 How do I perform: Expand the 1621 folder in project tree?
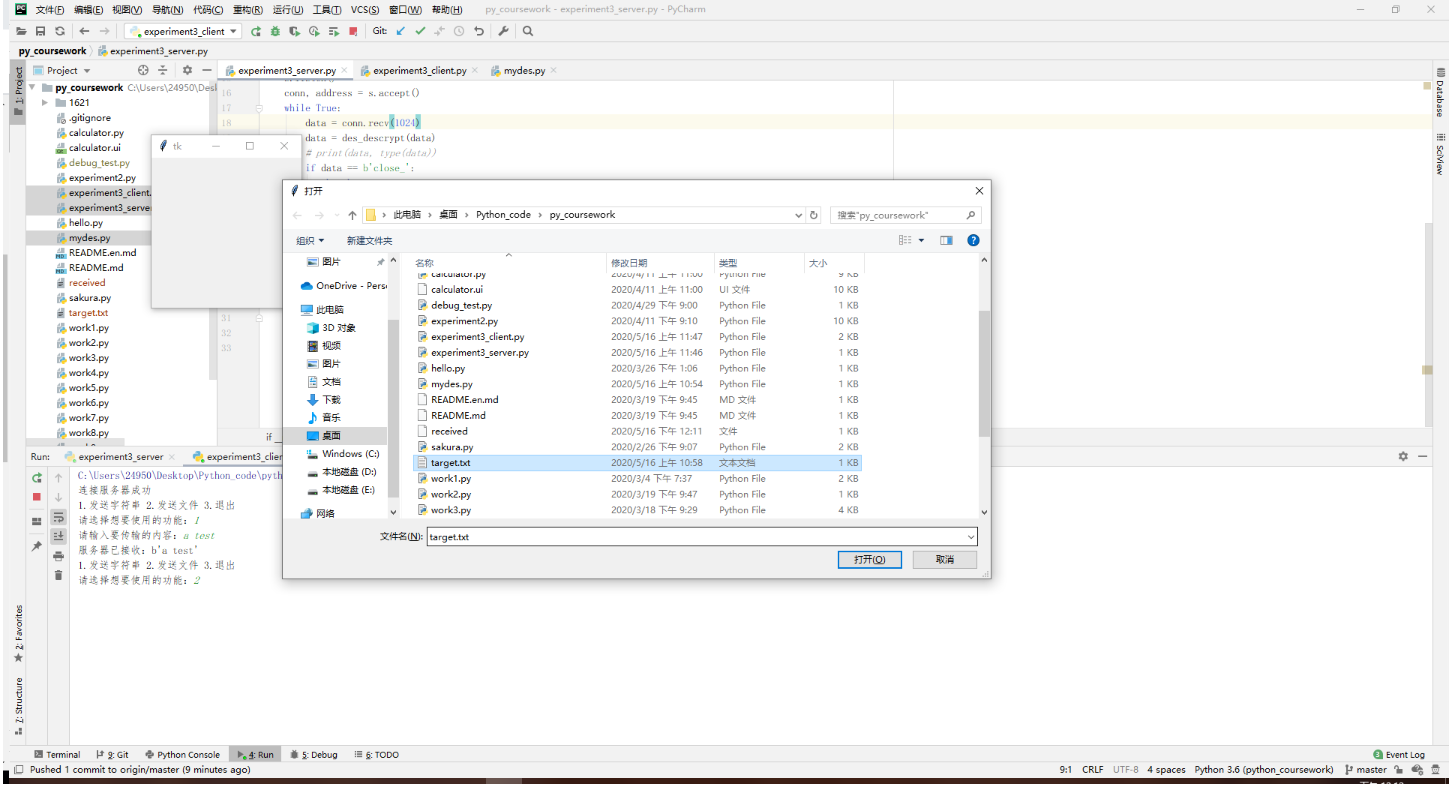(45, 102)
